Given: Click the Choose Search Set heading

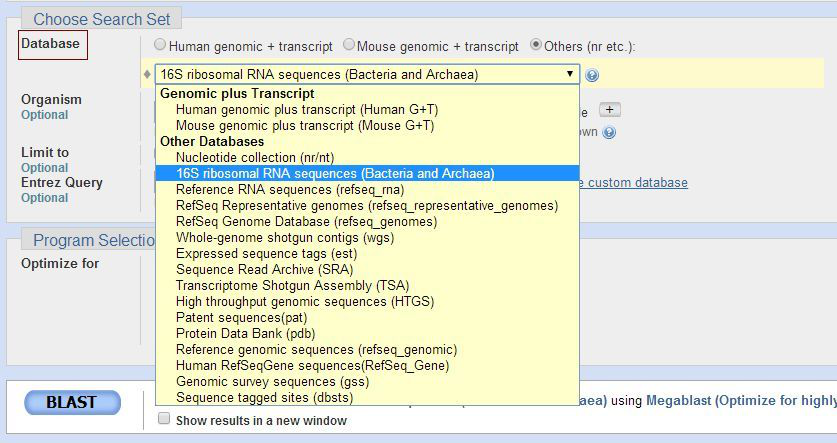Looking at the screenshot, I should pos(101,19).
